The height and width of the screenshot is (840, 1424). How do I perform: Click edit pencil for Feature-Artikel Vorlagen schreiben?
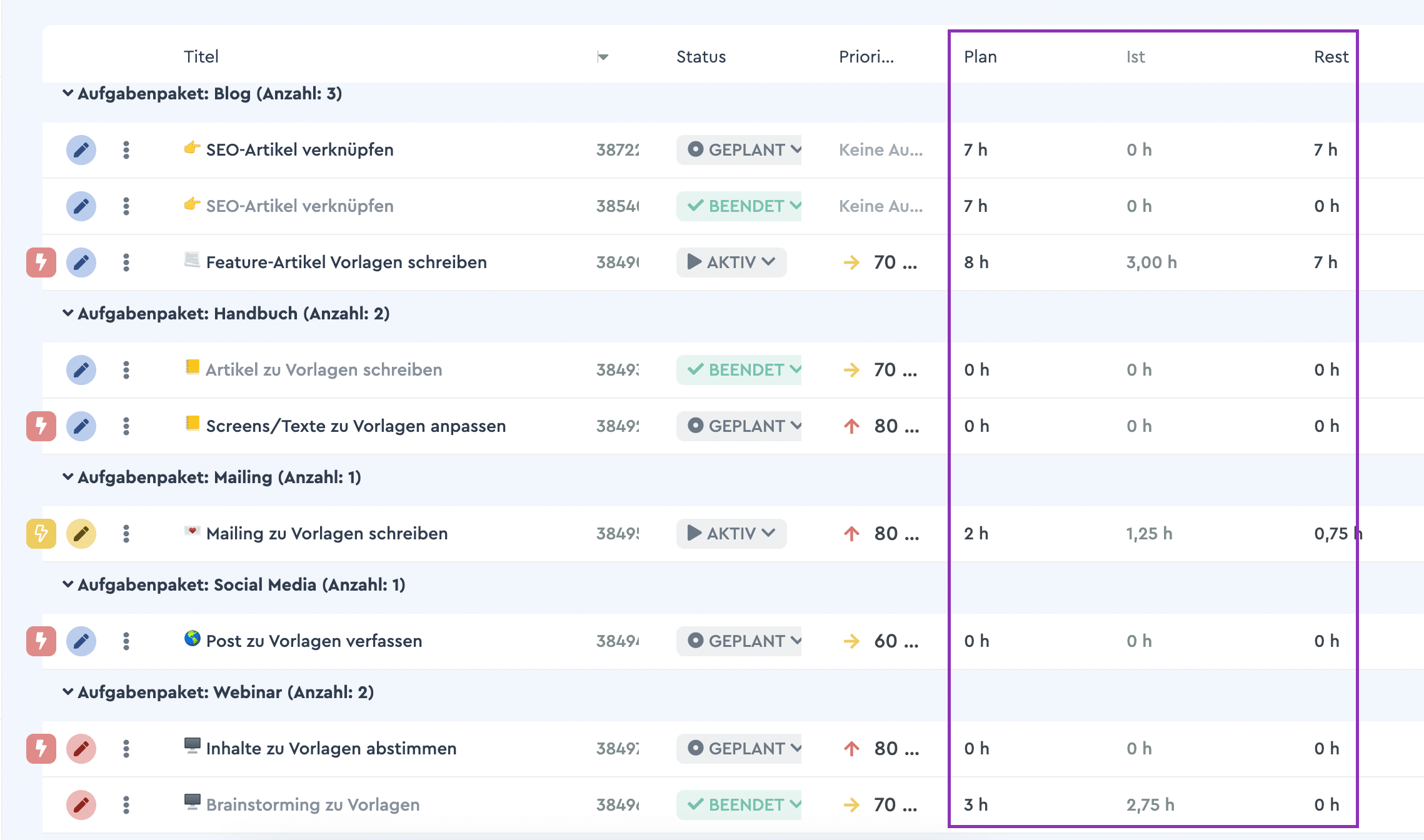(81, 262)
